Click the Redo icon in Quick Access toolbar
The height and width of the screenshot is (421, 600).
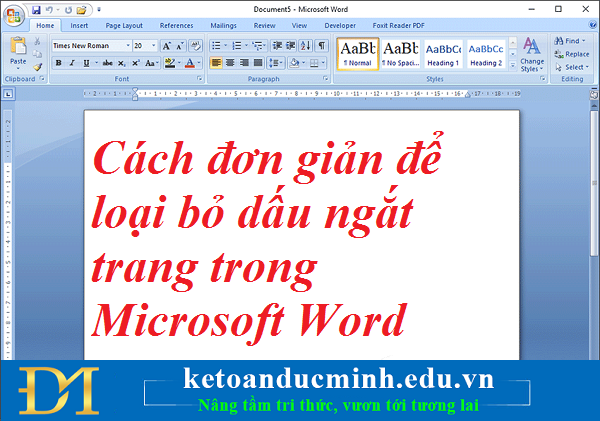pyautogui.click(x=68, y=10)
